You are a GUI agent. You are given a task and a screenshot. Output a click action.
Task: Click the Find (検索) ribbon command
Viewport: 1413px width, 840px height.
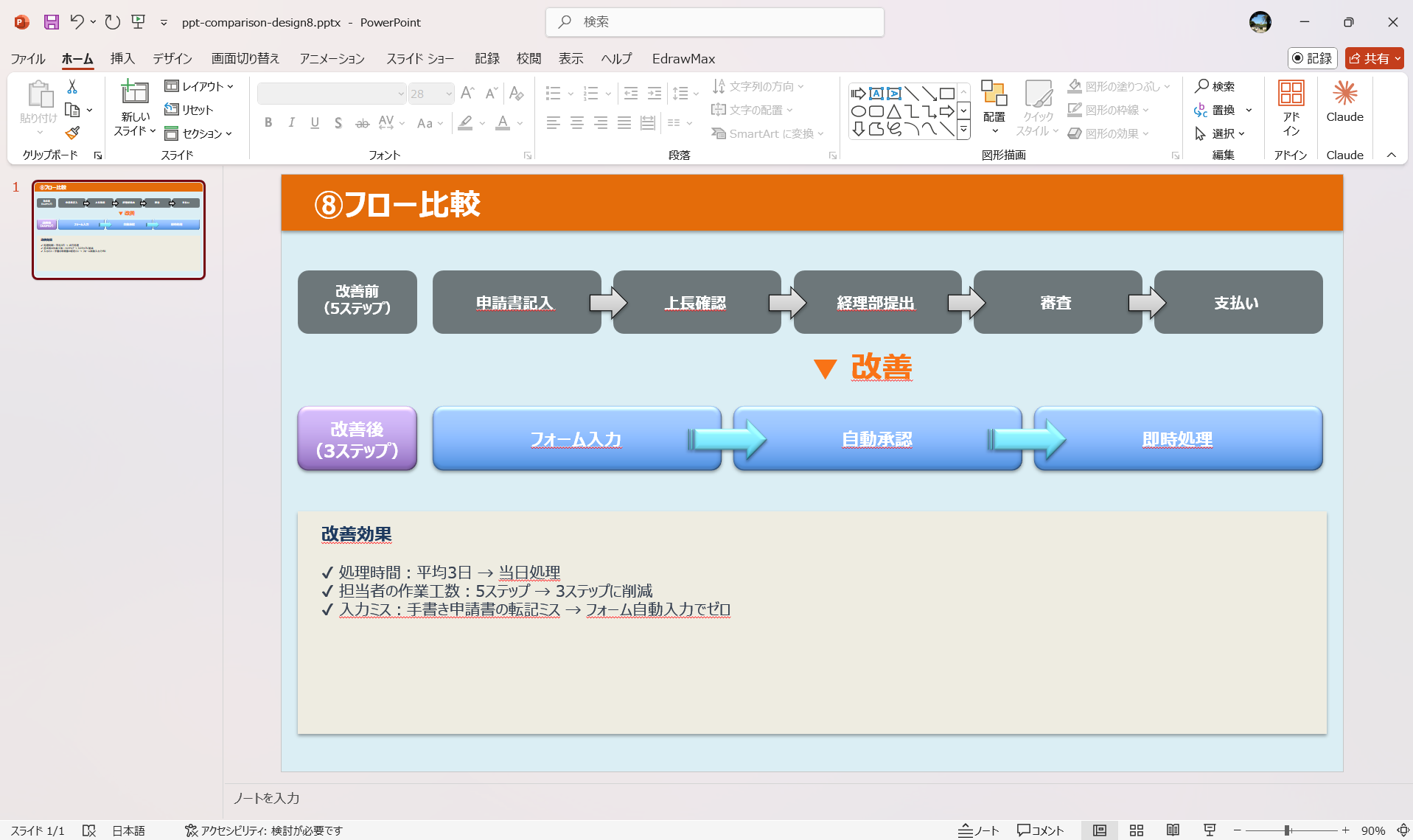(x=1215, y=87)
